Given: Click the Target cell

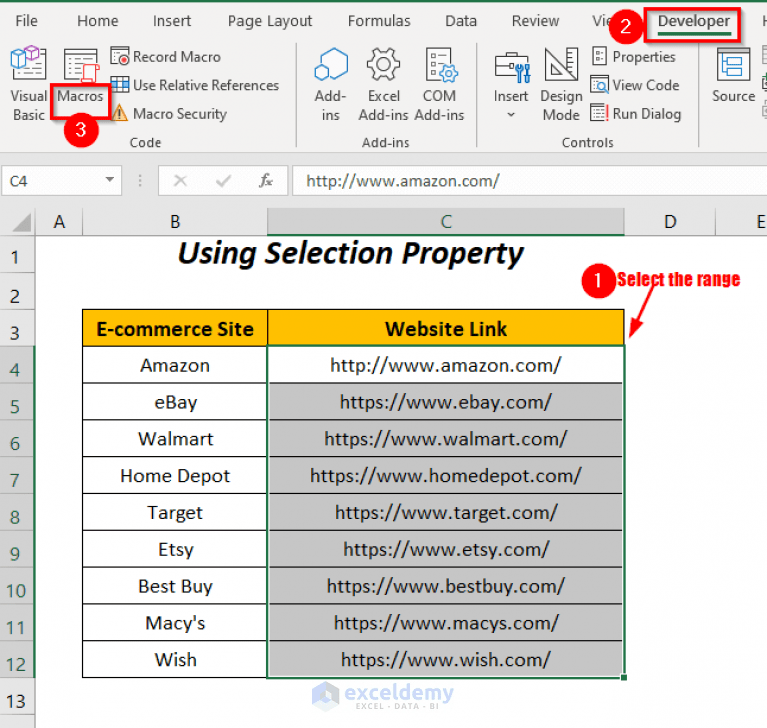Looking at the screenshot, I should [x=175, y=512].
